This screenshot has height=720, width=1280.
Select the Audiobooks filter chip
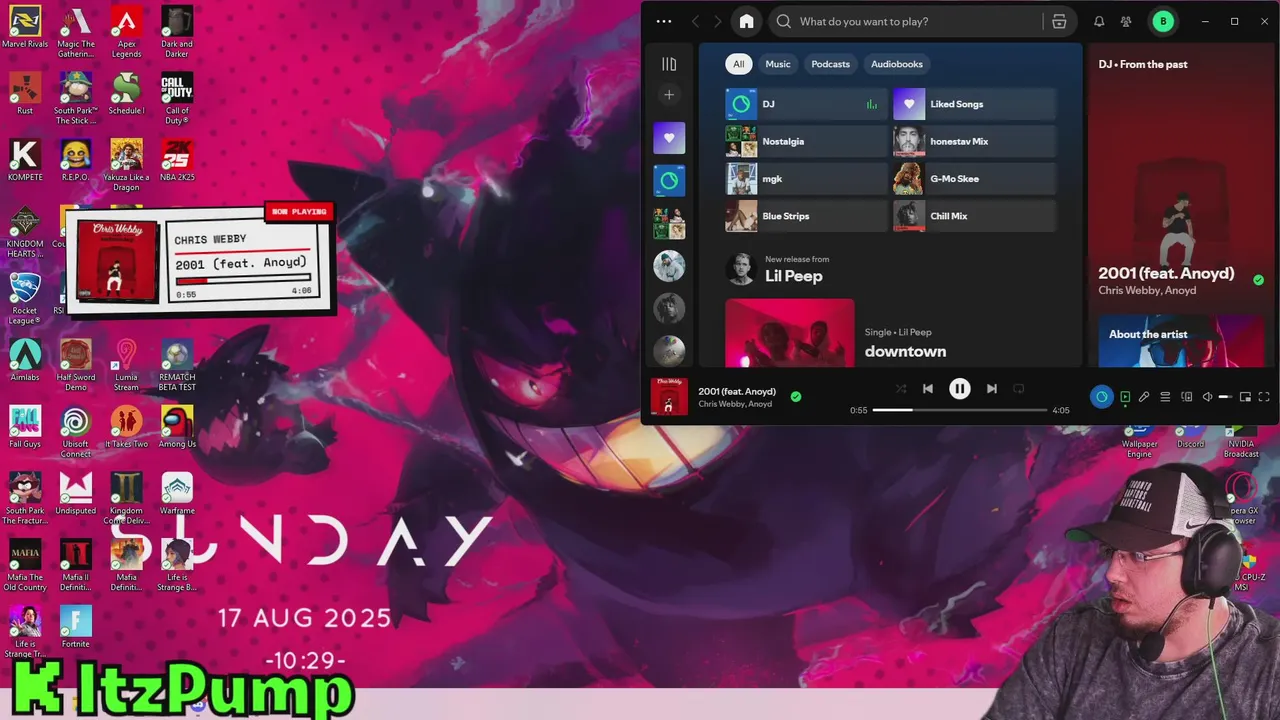click(x=897, y=64)
